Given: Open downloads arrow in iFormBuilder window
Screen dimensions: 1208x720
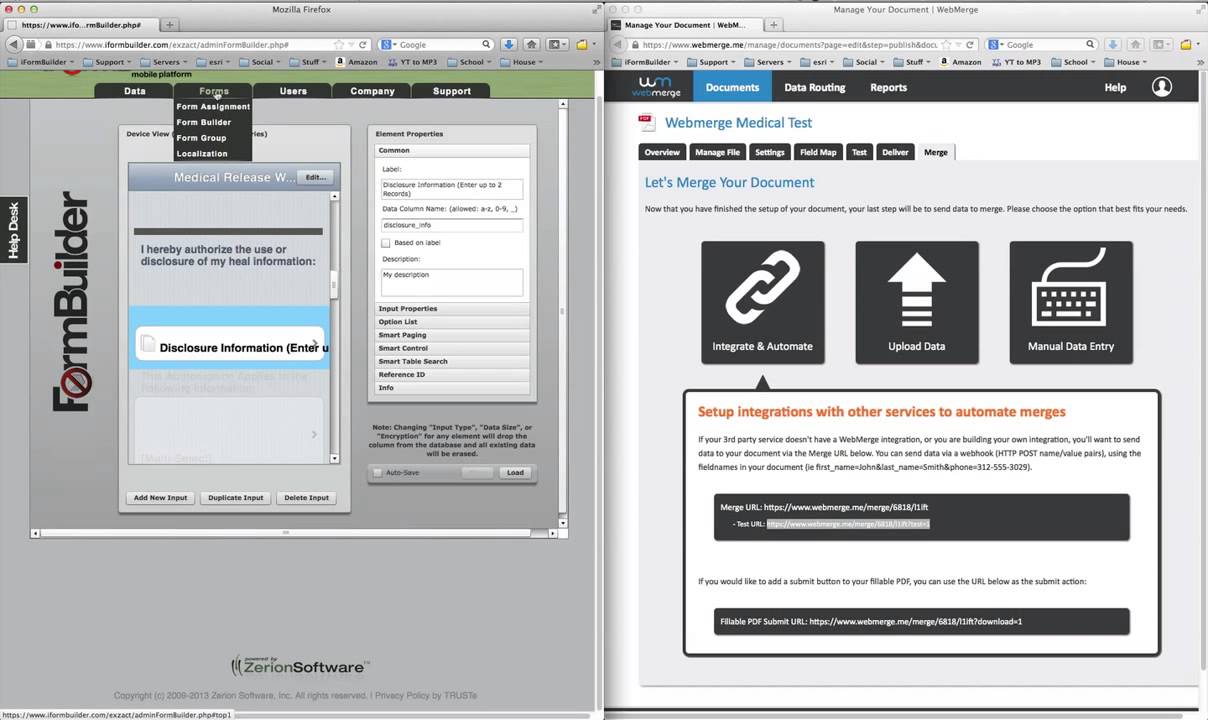Looking at the screenshot, I should click(x=509, y=44).
